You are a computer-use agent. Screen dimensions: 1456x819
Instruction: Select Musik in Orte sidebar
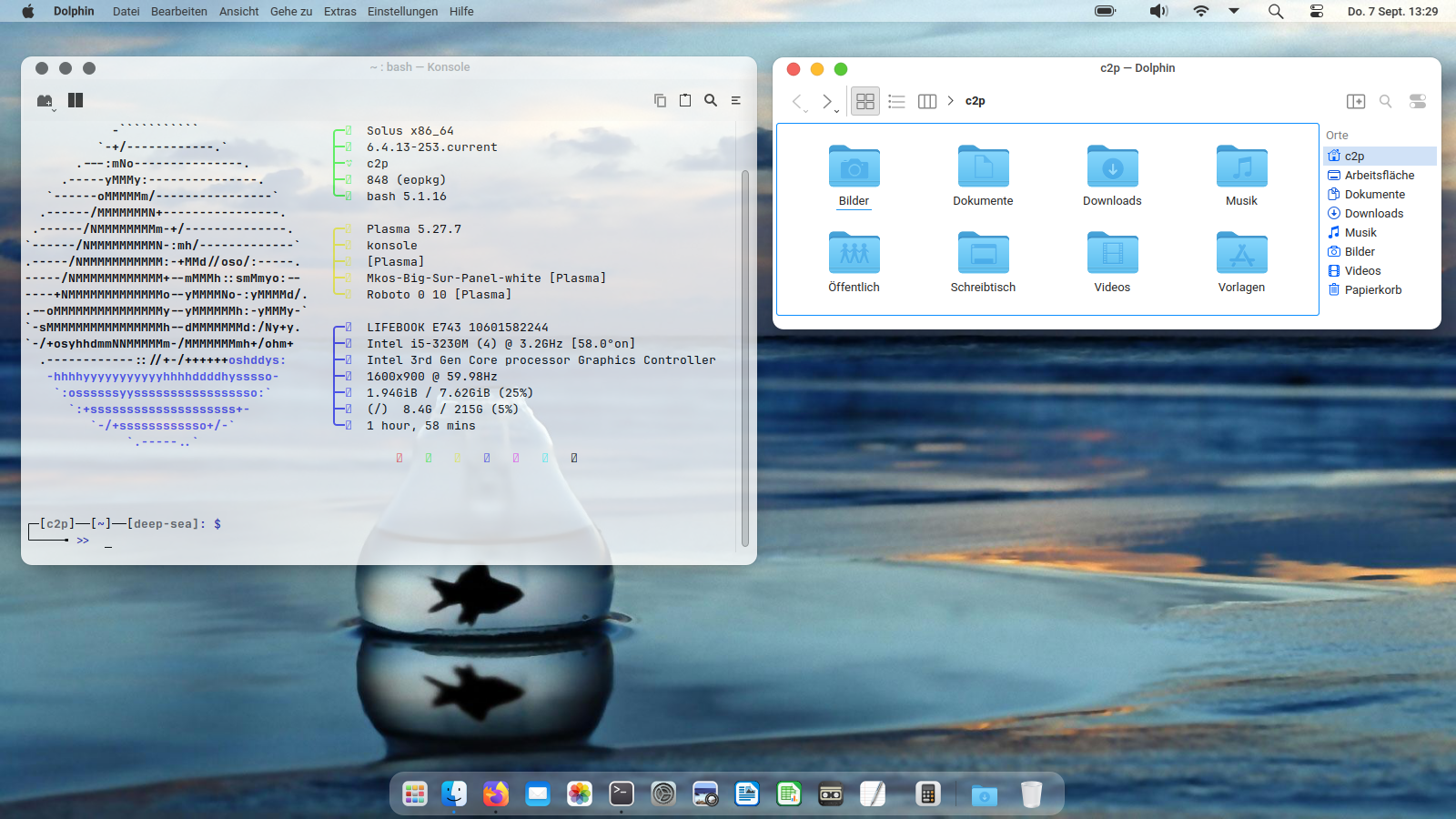point(1380,232)
